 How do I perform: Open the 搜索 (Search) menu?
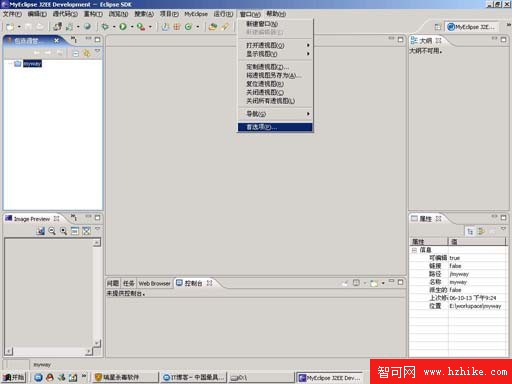pyautogui.click(x=144, y=14)
